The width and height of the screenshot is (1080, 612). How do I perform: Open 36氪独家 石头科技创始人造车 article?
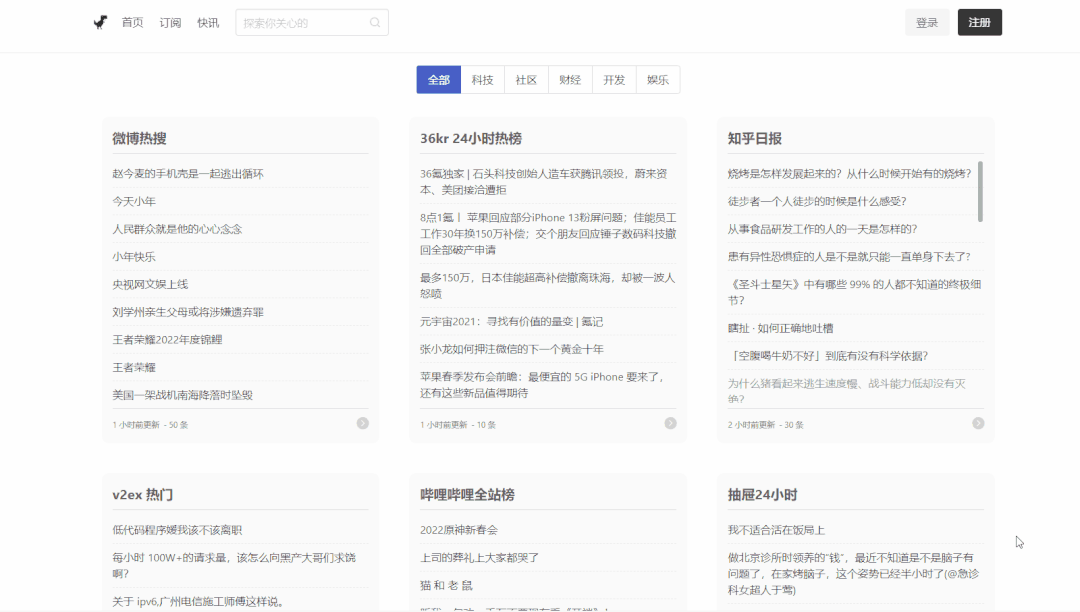pyautogui.click(x=544, y=182)
